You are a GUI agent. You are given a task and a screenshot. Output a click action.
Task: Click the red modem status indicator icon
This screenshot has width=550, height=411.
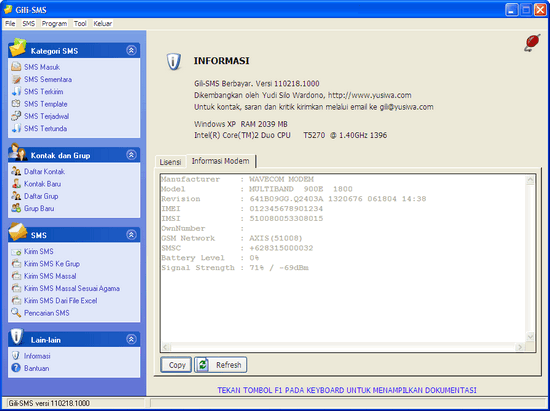(532, 43)
